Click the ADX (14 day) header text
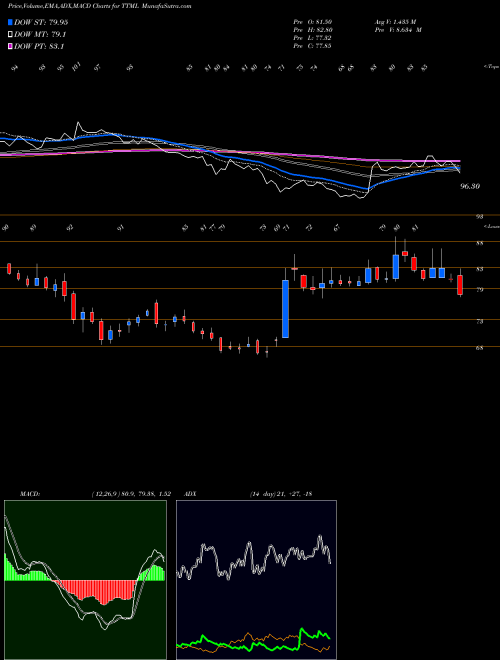Viewport: 500px width, 660px height. (248, 494)
